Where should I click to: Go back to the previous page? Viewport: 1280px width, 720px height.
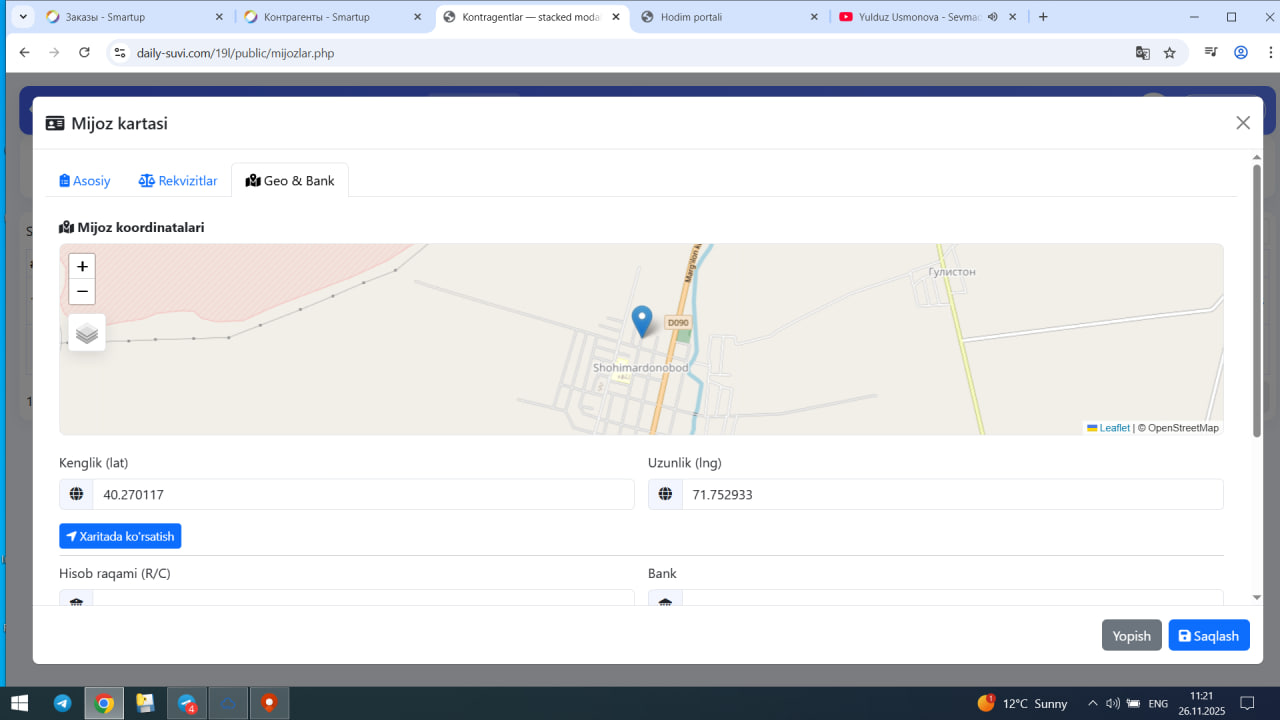(x=25, y=53)
